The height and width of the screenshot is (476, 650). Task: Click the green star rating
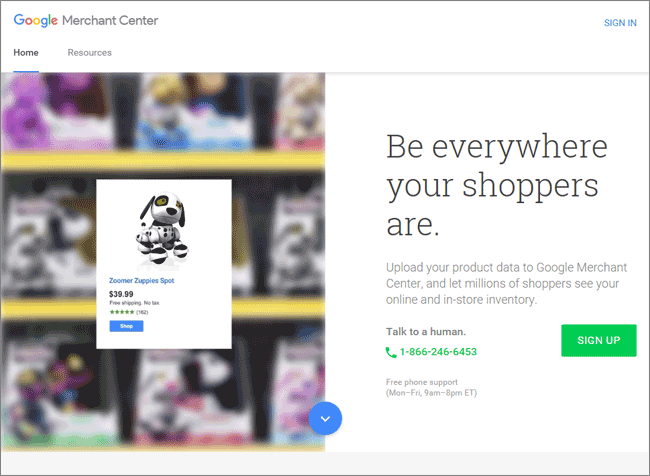[x=122, y=312]
